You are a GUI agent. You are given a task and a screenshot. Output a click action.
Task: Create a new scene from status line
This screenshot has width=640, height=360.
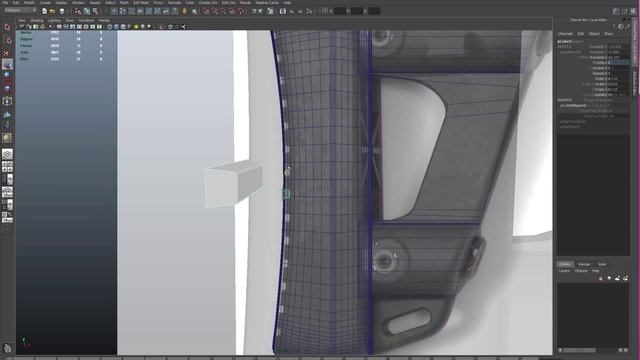pyautogui.click(x=44, y=11)
